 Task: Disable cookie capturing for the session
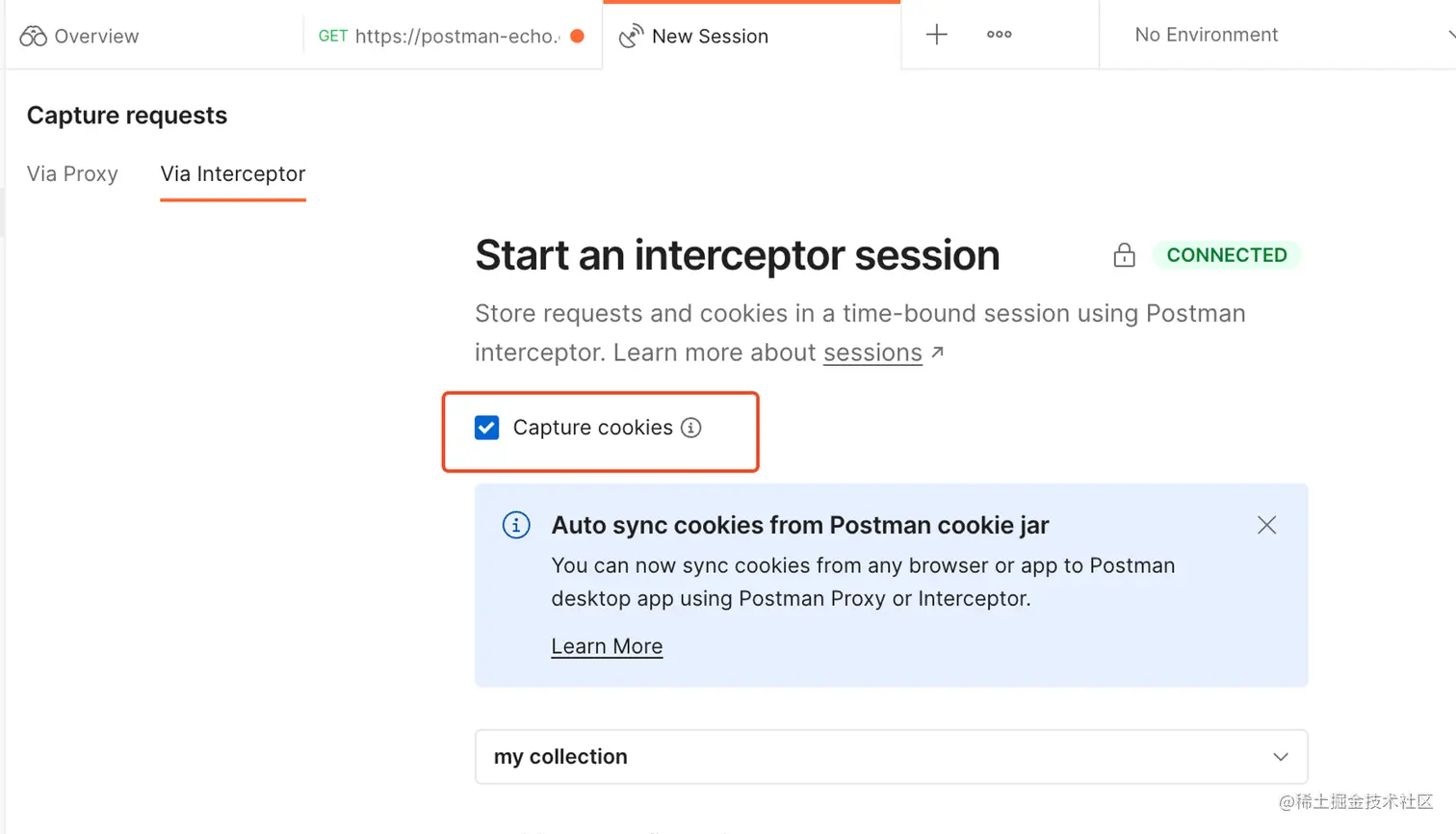coord(487,428)
